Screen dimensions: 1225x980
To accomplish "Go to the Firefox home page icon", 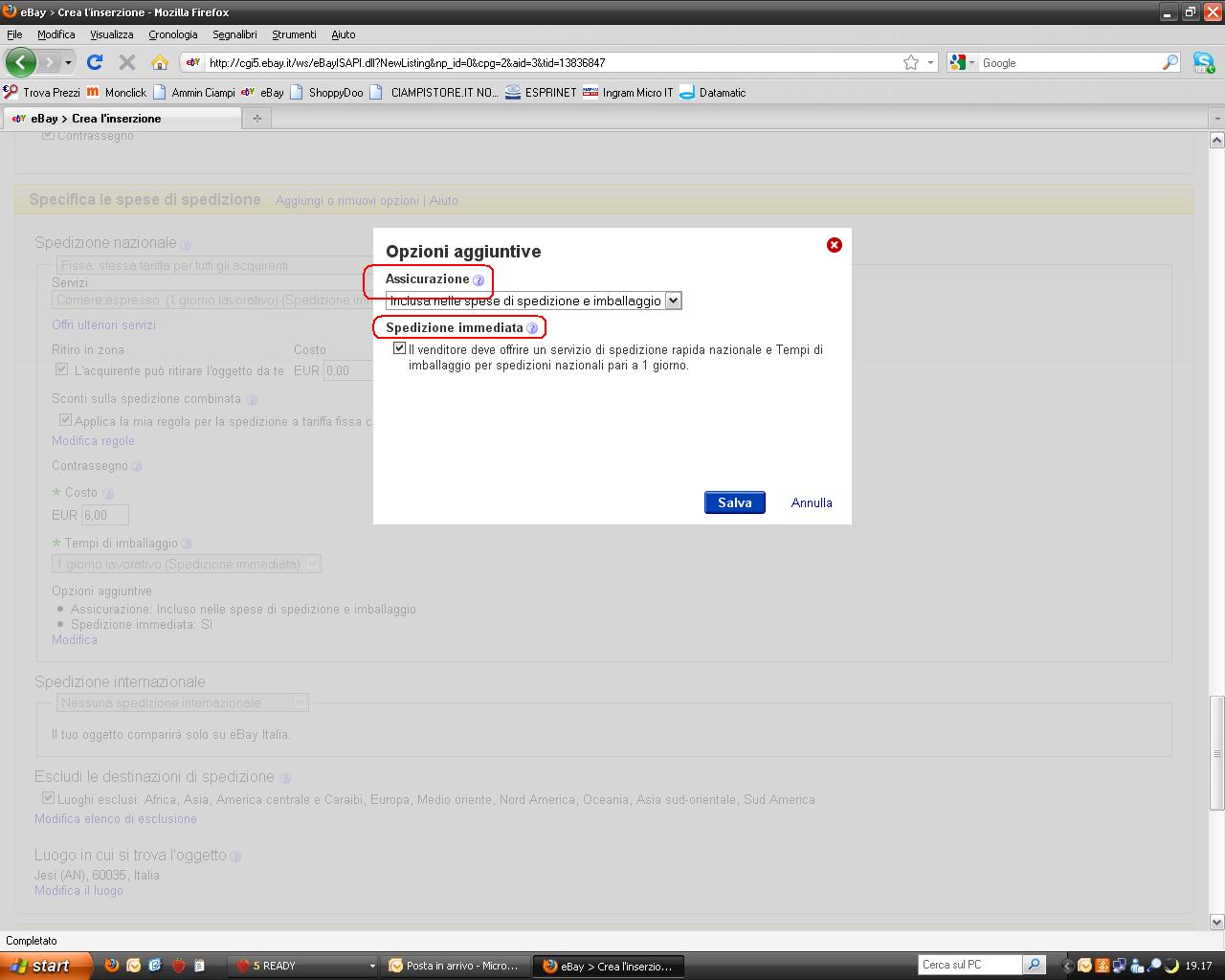I will pos(160,62).
